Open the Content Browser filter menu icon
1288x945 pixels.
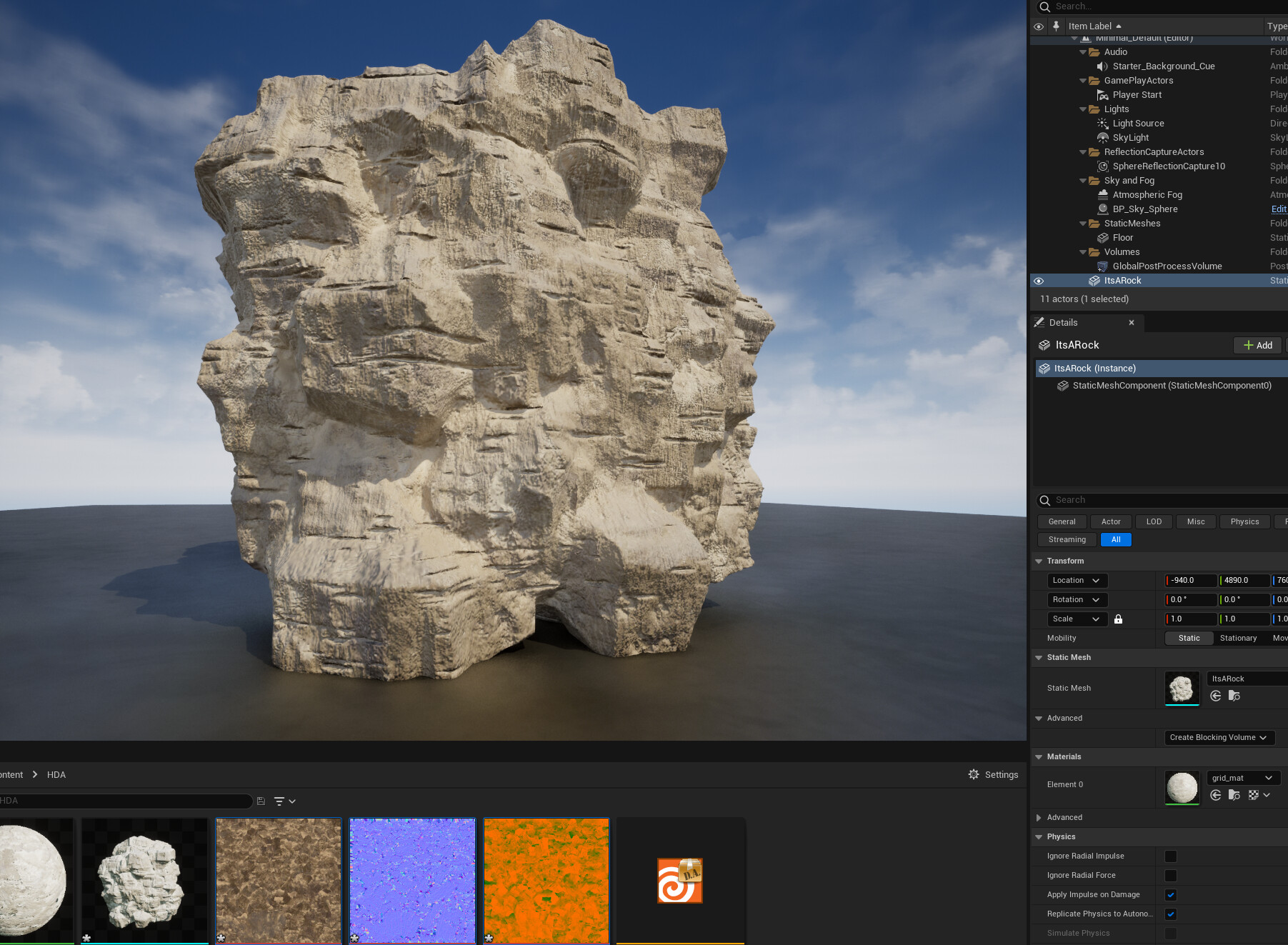point(279,801)
